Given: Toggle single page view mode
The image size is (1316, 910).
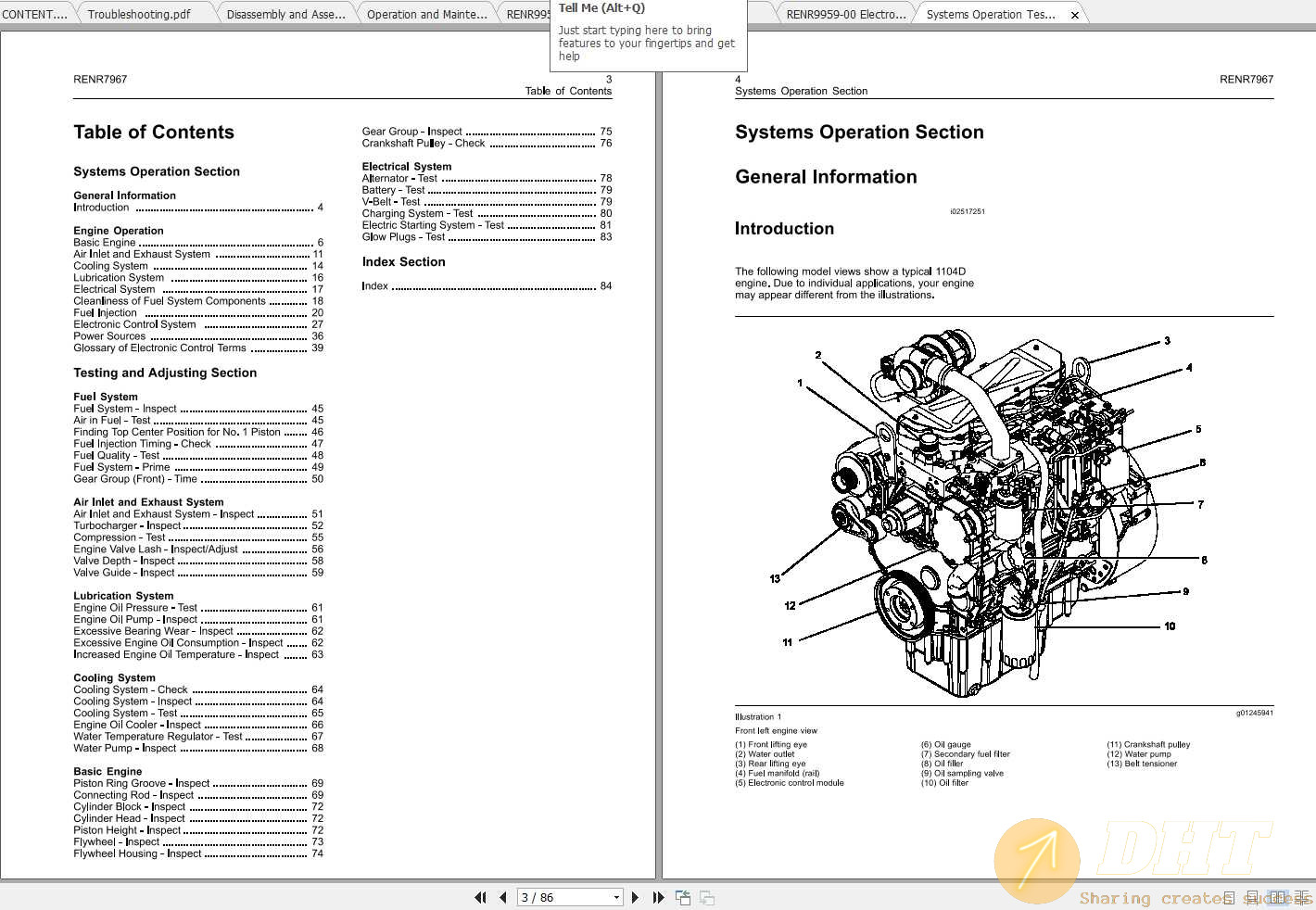Looking at the screenshot, I should (1230, 897).
